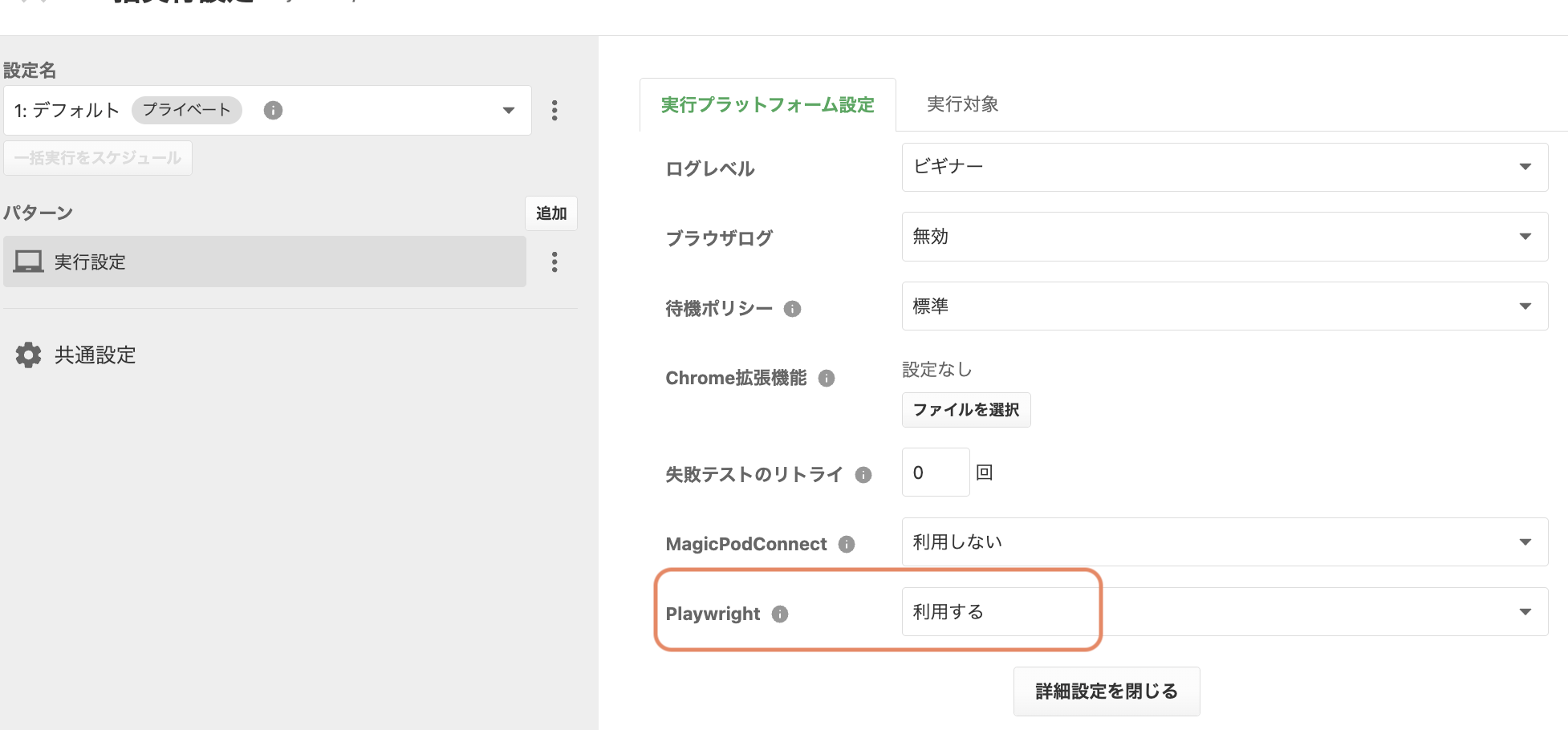Viewport: 1568px width, 730px height.
Task: Click the 失敗テストのリトライ label
Action: tap(754, 475)
